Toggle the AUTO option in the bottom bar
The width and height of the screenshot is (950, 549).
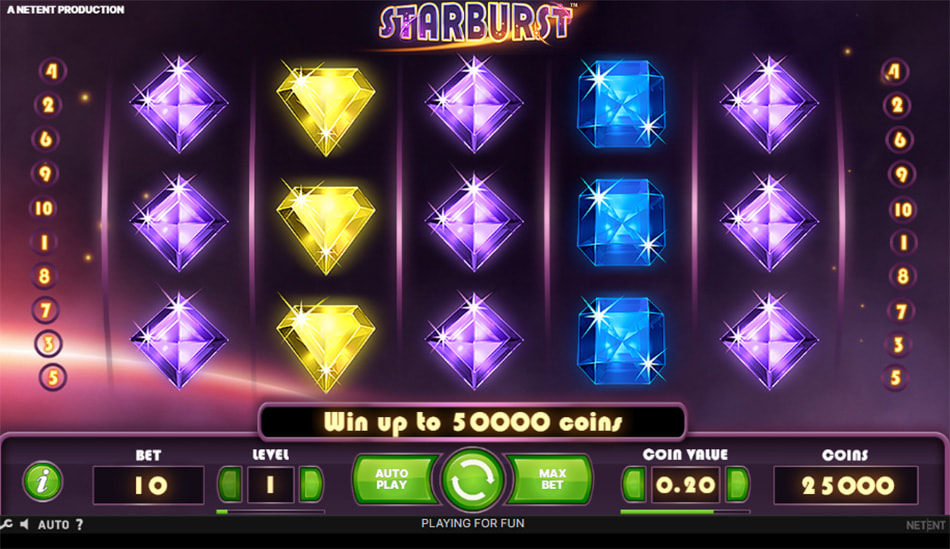coord(53,525)
